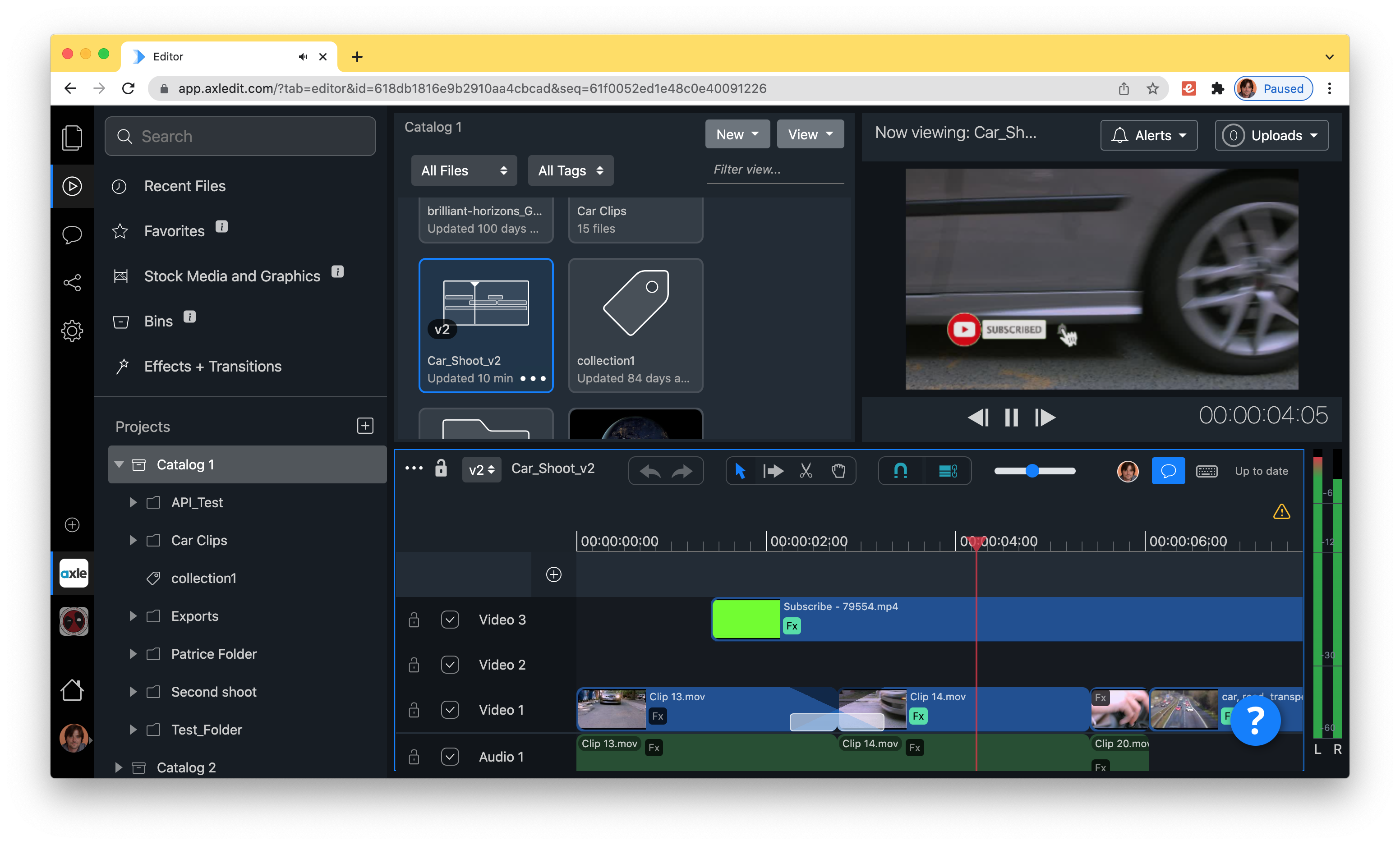Viewport: 1400px width, 845px height.
Task: Toggle the Audio 1 track checkbox
Action: tap(450, 757)
